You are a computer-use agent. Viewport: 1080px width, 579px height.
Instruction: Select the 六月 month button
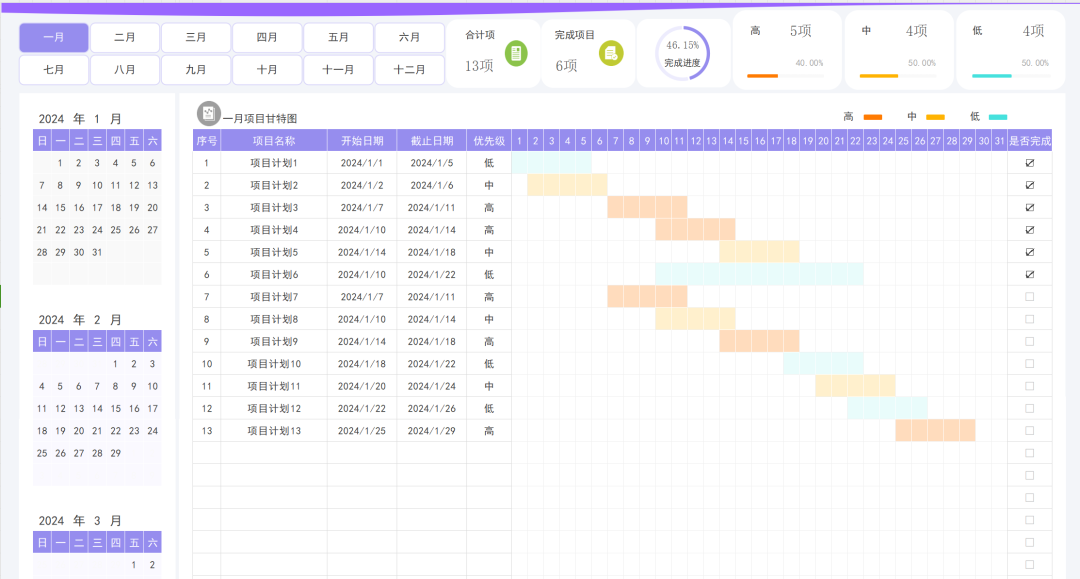click(x=409, y=37)
